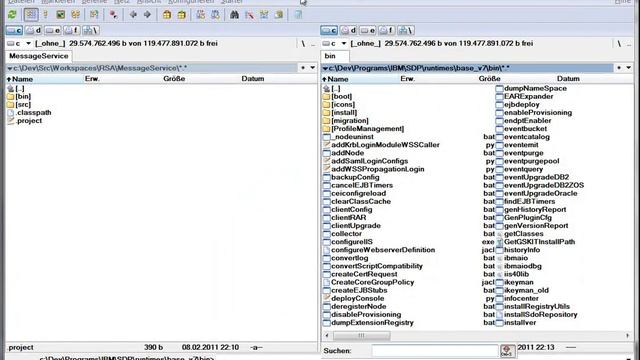
Task: Select the highlighted list-view toolbar icon
Action: 31,15
